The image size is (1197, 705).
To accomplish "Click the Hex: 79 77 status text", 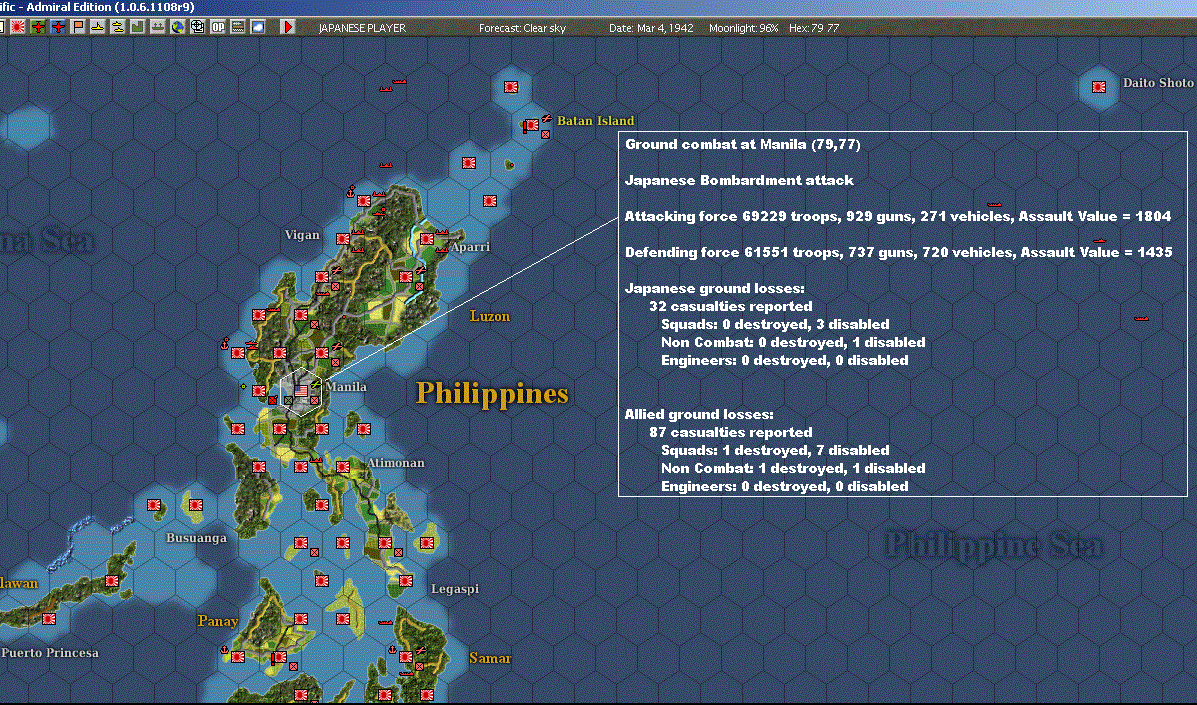I will (x=814, y=27).
